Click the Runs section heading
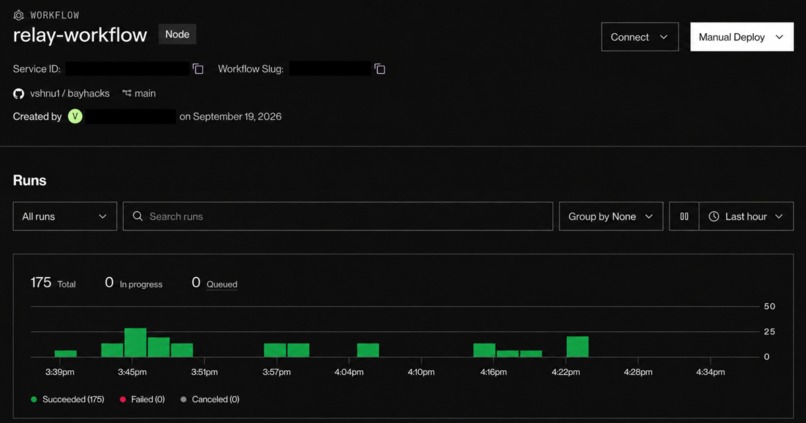806x423 pixels. click(x=29, y=180)
